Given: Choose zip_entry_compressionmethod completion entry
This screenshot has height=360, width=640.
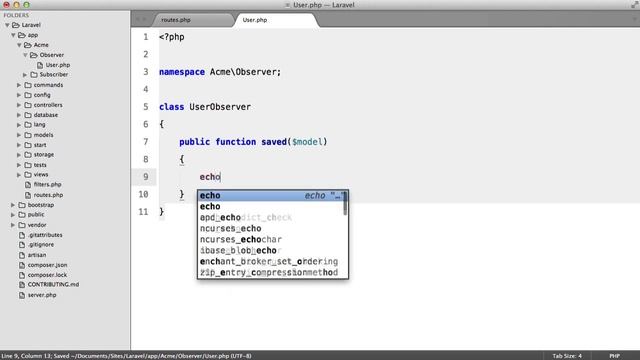Looking at the screenshot, I should point(271,273).
